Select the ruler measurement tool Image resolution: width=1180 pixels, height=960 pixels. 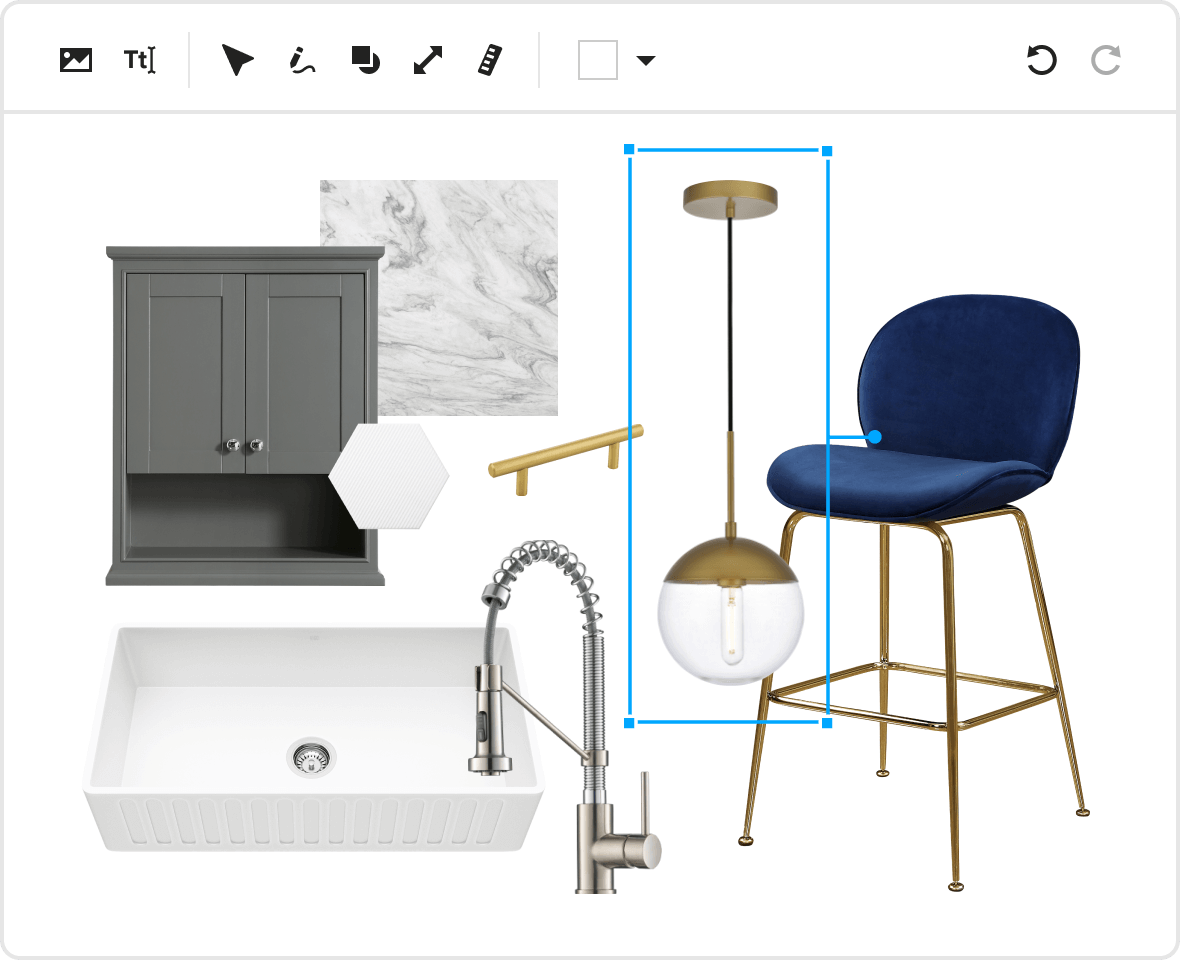pyautogui.click(x=489, y=60)
